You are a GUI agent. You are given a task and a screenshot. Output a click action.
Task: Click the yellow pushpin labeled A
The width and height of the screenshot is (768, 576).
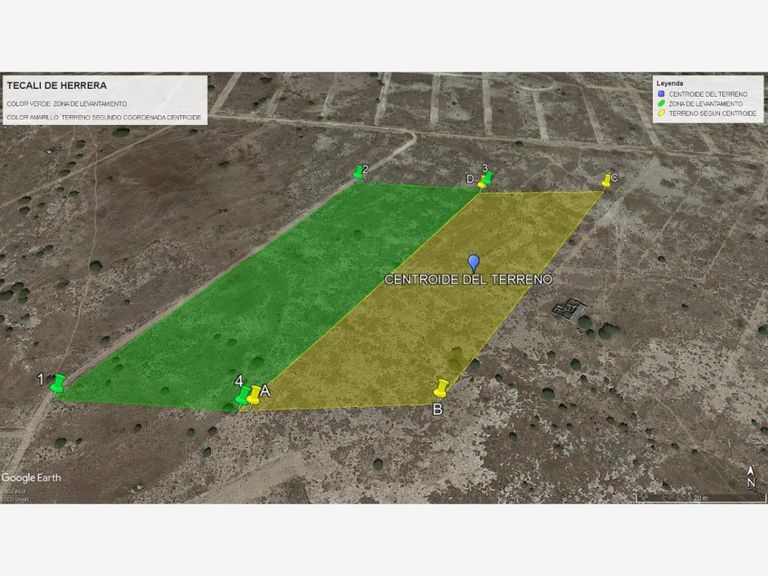254,395
